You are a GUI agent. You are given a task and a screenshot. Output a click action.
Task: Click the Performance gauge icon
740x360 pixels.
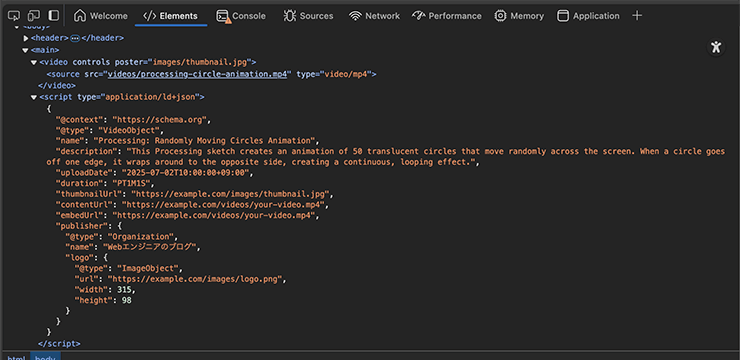click(x=419, y=16)
